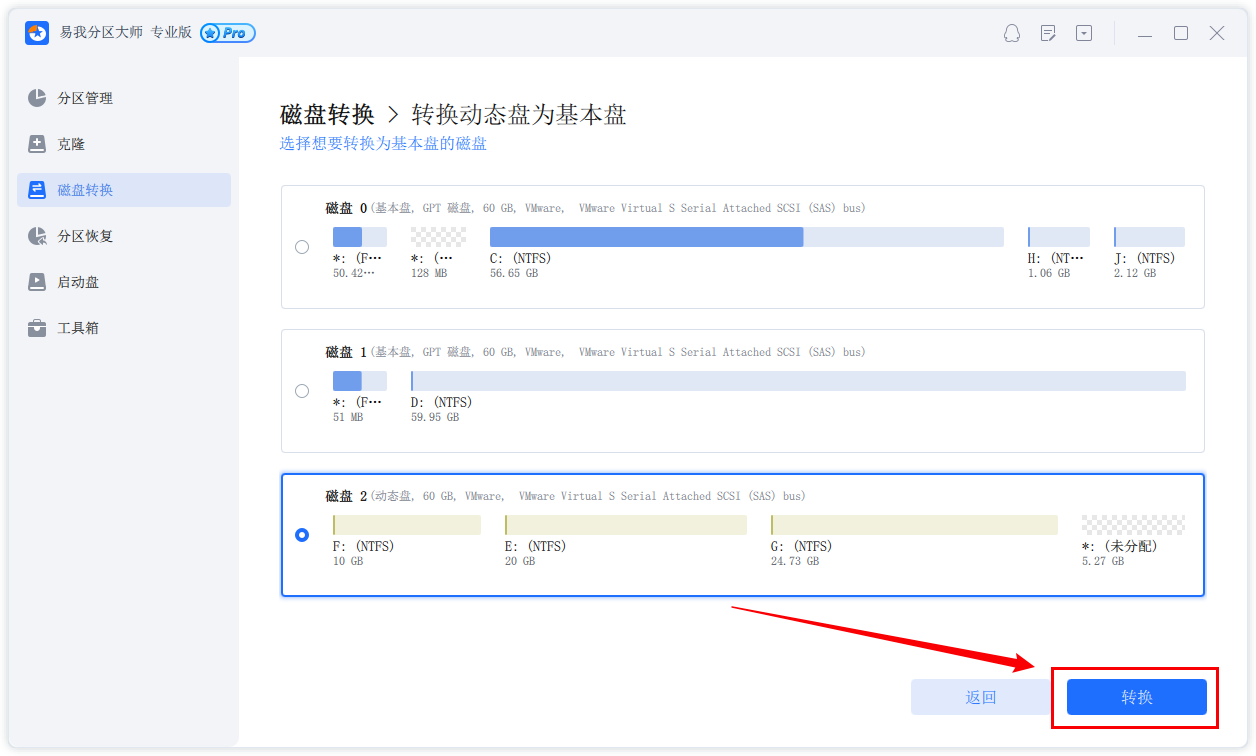The image size is (1256, 756).
Task: Go back to 磁盘转换 breadcrumb heading
Action: pyautogui.click(x=327, y=115)
